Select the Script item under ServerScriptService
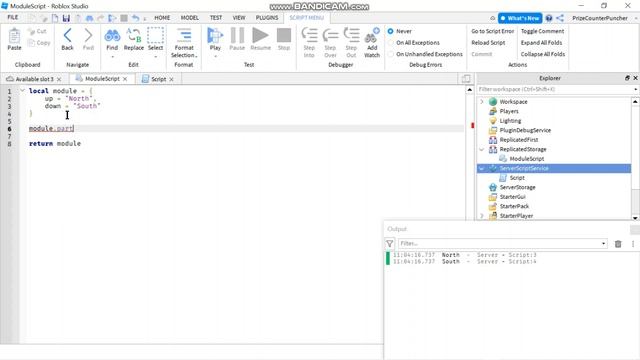The image size is (640, 360). pyautogui.click(x=517, y=178)
